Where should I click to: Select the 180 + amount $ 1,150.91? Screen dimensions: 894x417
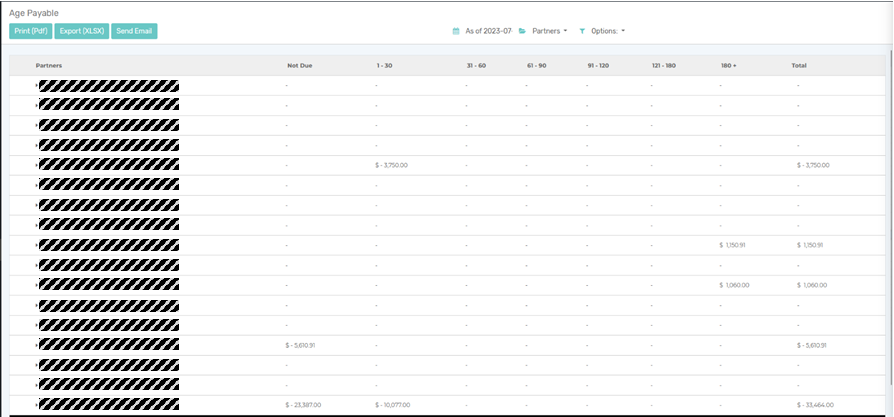(x=733, y=245)
